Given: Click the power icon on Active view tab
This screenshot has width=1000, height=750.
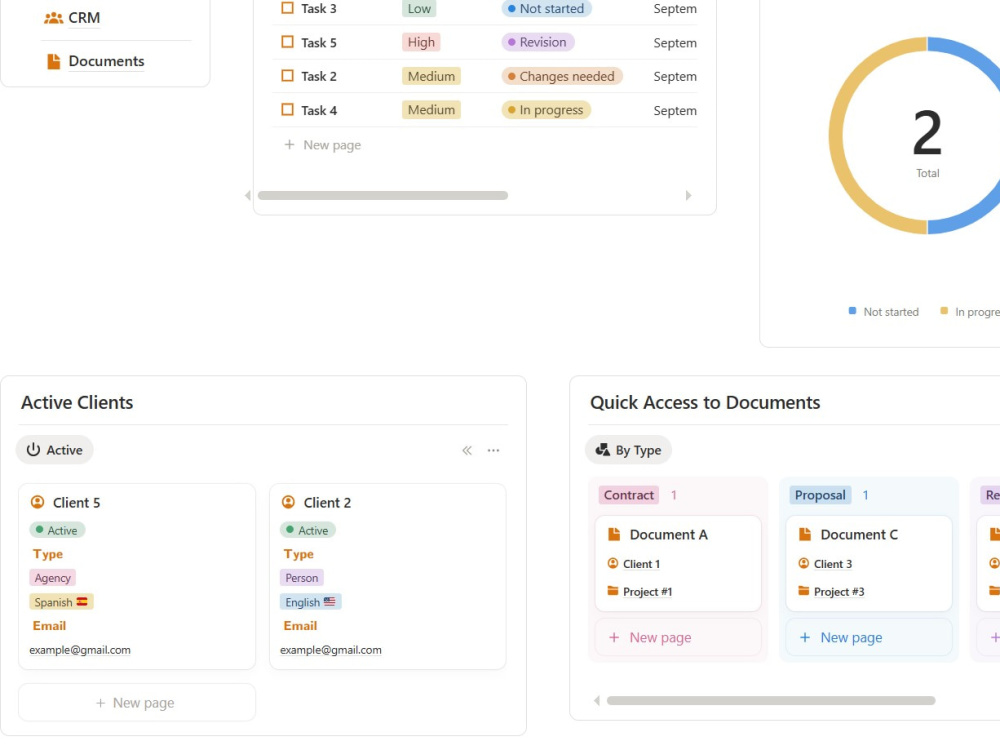Looking at the screenshot, I should 33,450.
